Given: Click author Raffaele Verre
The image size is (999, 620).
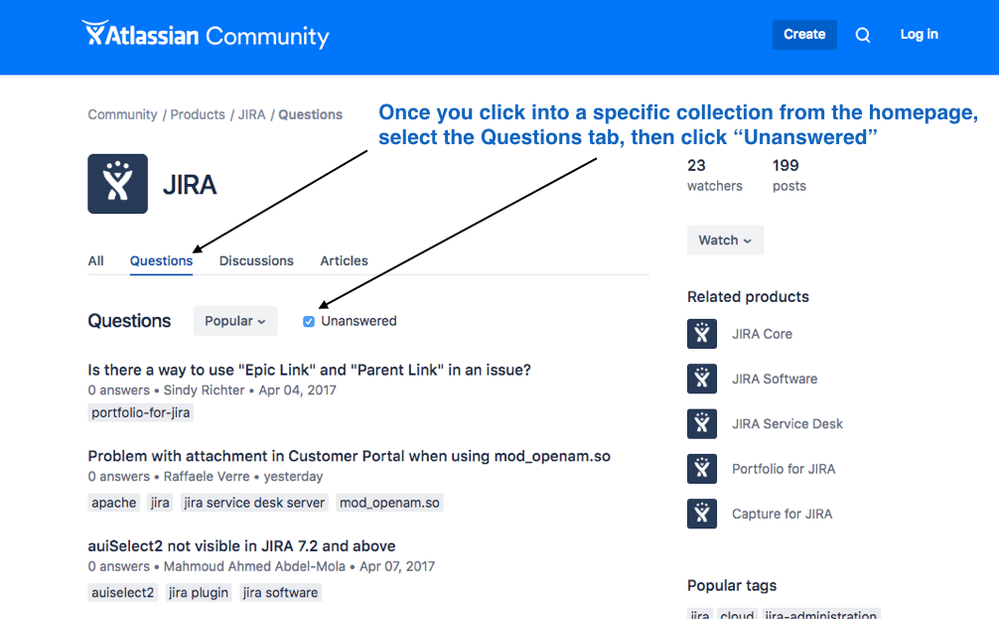Looking at the screenshot, I should pyautogui.click(x=206, y=477).
